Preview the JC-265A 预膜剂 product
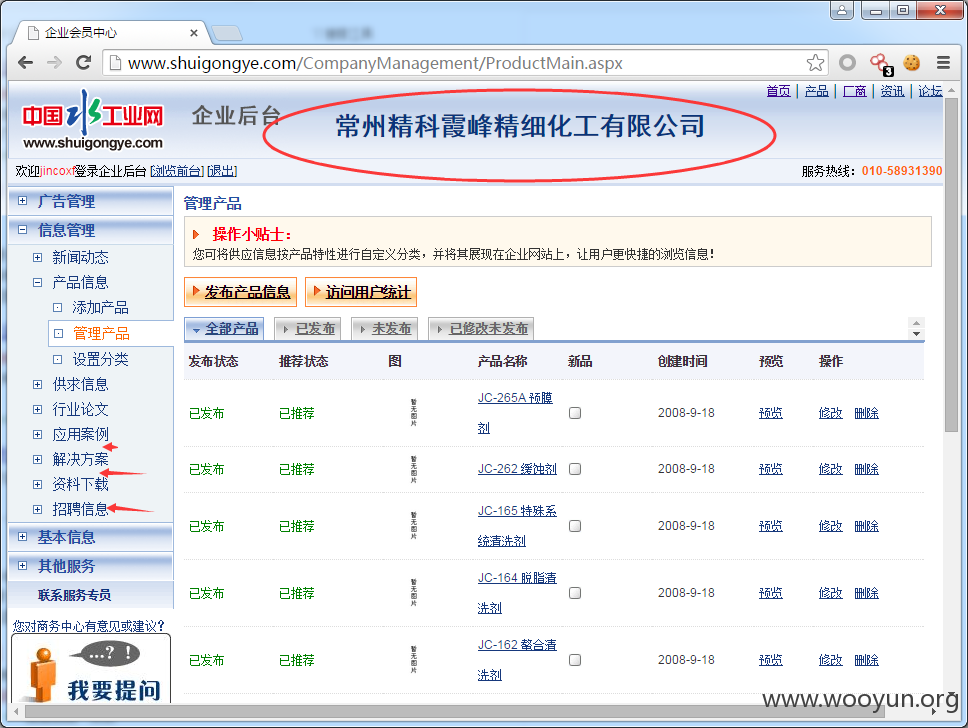 770,413
